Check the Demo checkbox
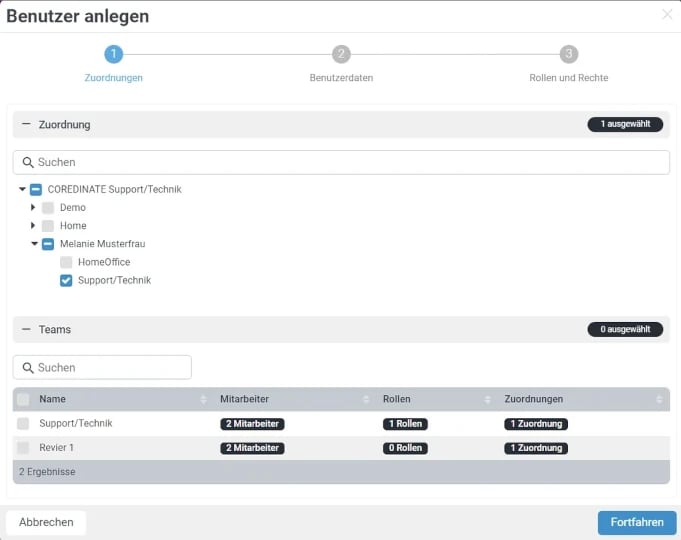681x540 pixels. coord(48,208)
